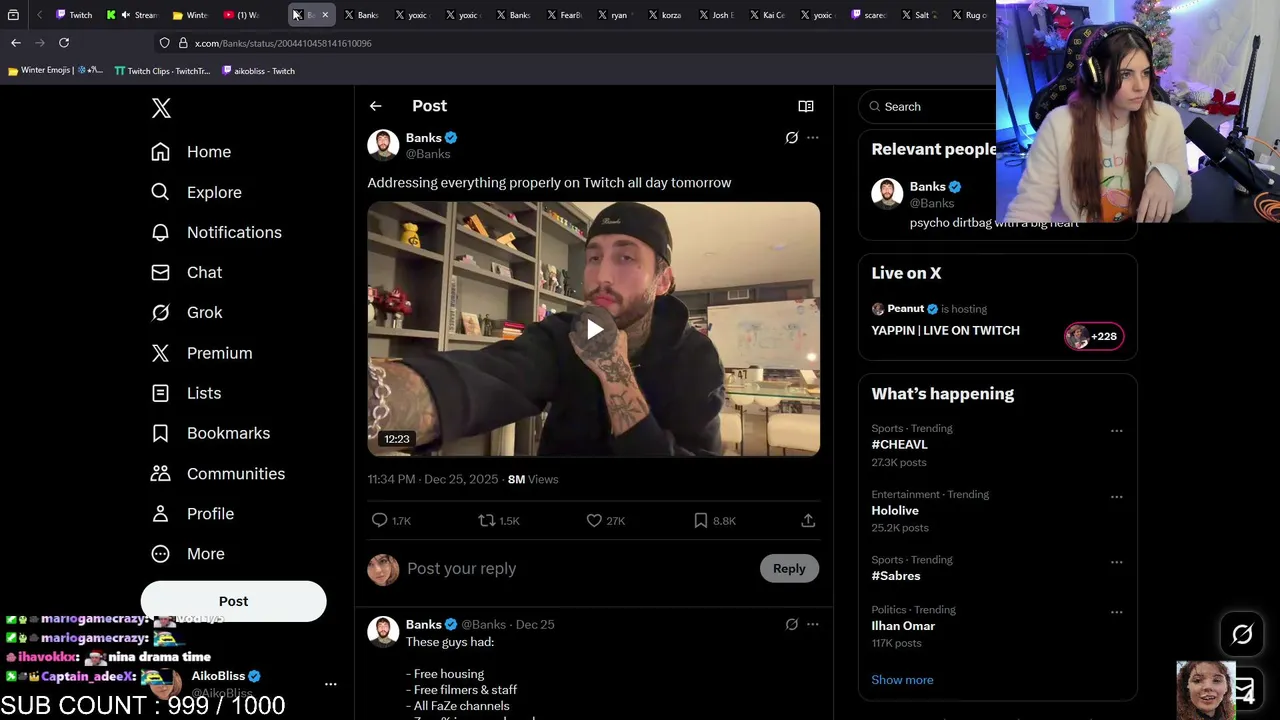Click the white Post button
Screen dimensions: 1280x720
point(233,601)
